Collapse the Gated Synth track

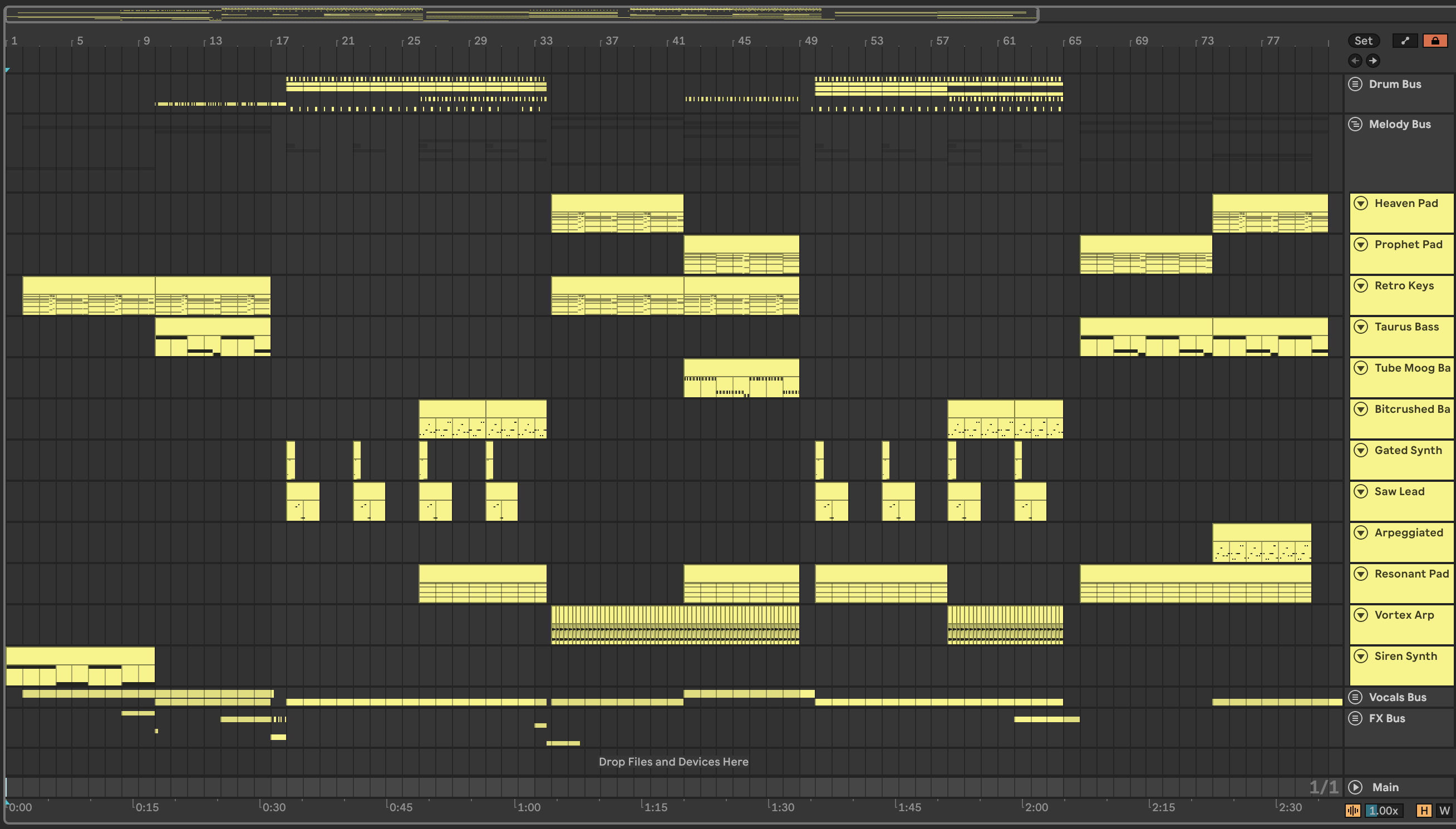(x=1361, y=450)
